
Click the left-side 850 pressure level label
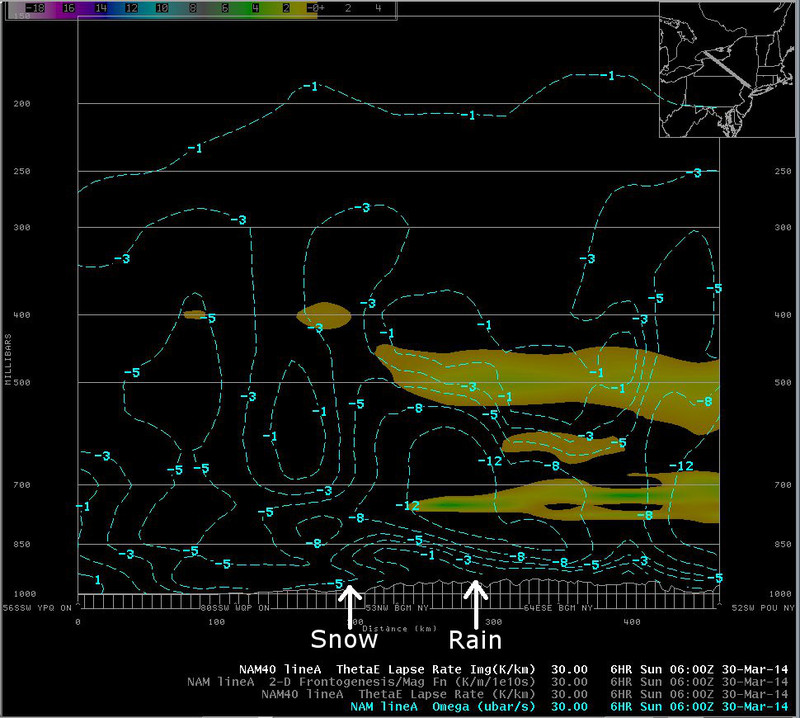22,544
